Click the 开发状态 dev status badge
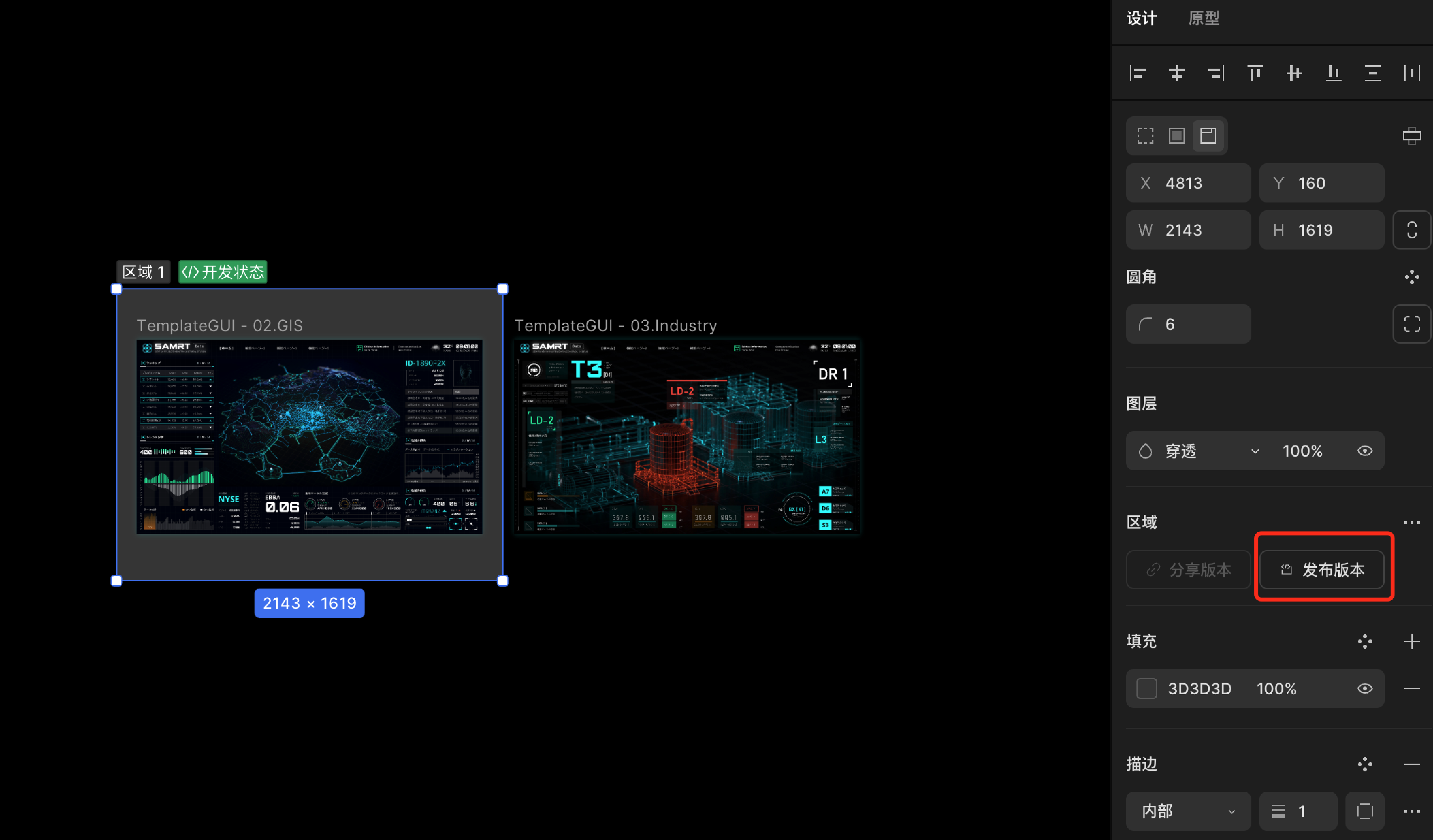The height and width of the screenshot is (840, 1433). tap(223, 272)
